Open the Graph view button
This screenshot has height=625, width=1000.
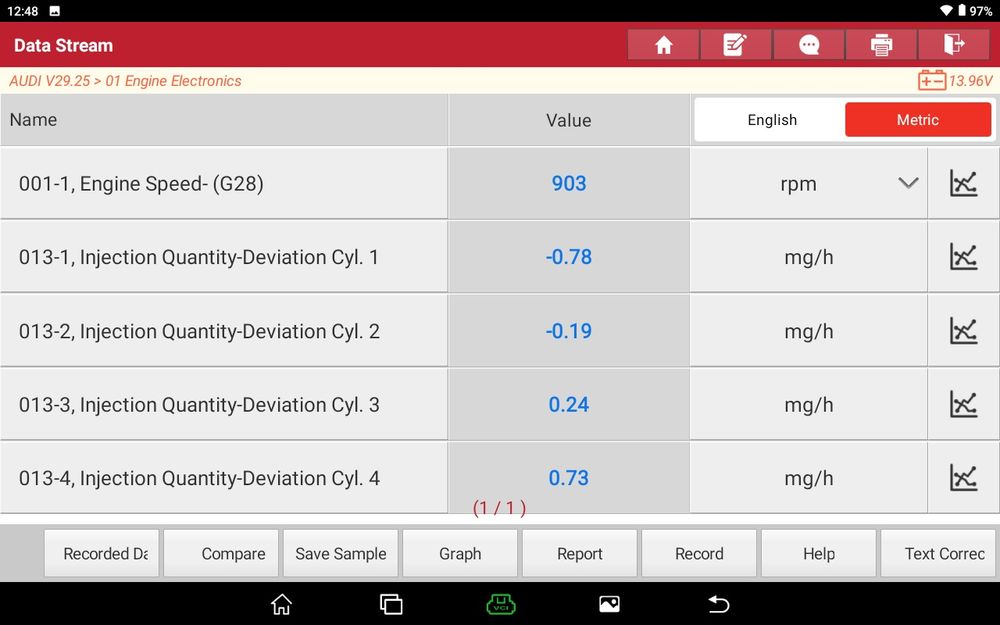coord(460,554)
